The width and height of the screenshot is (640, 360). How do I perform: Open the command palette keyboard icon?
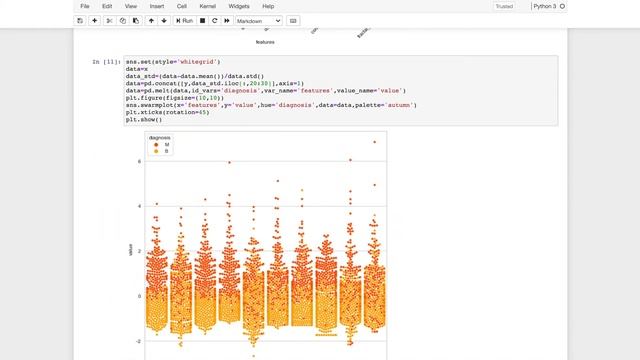tap(293, 21)
